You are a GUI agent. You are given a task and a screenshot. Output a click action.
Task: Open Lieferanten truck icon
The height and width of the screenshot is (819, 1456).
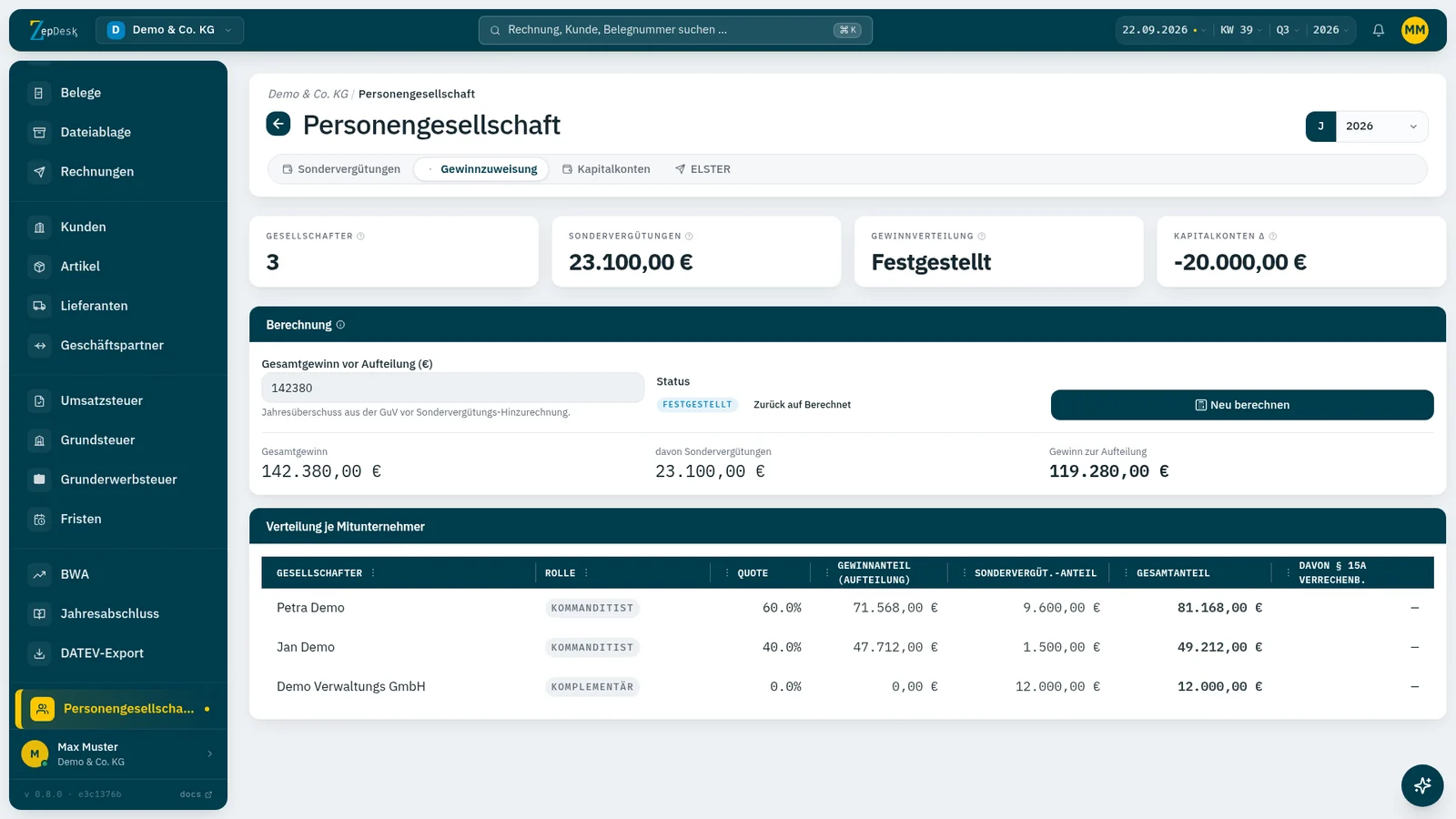pos(39,306)
